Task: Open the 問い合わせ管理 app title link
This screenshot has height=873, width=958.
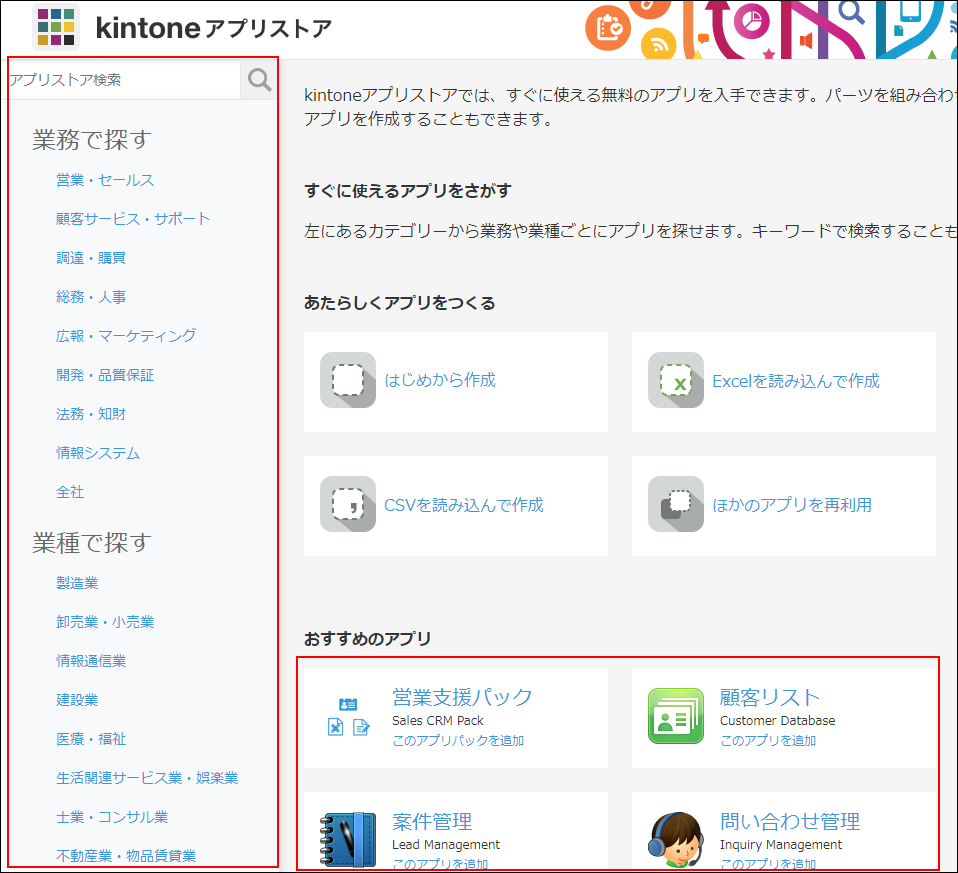Action: coord(790,821)
